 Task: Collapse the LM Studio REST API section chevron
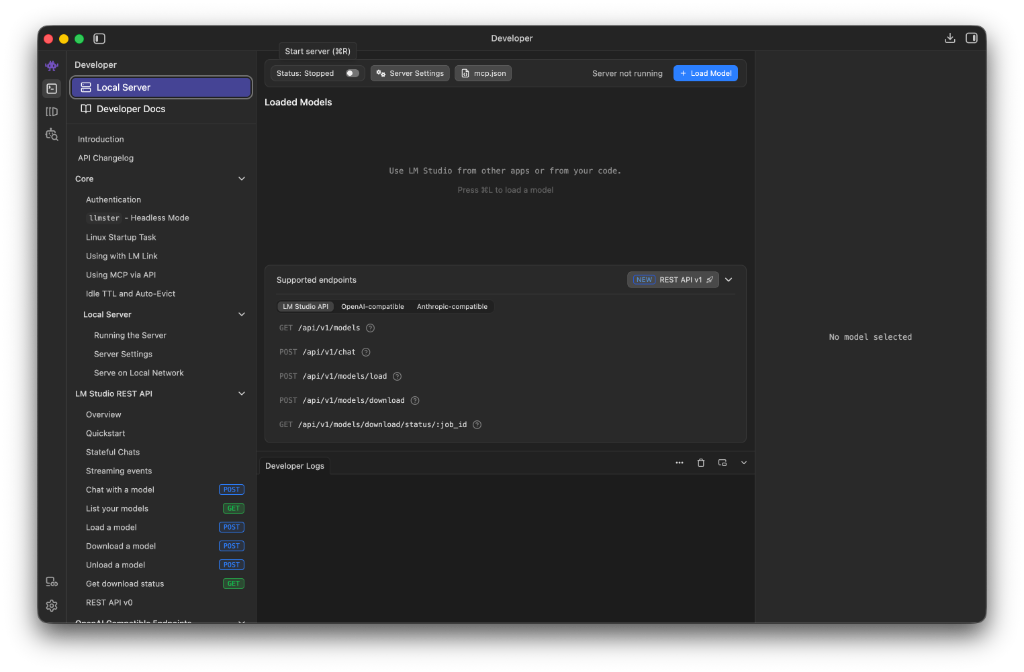(242, 393)
